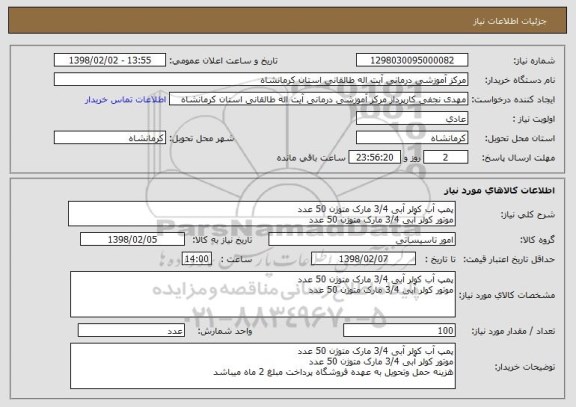Click the need date field 1398/02/05
This screenshot has height=407, width=576.
(132, 239)
